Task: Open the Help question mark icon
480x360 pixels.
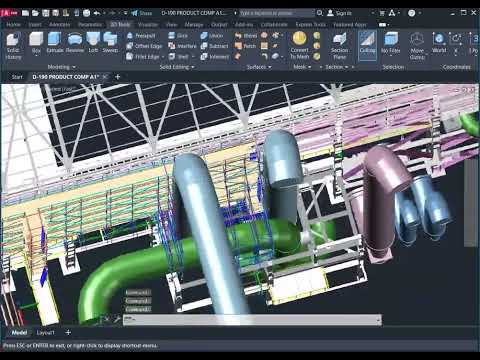Action: click(x=412, y=13)
